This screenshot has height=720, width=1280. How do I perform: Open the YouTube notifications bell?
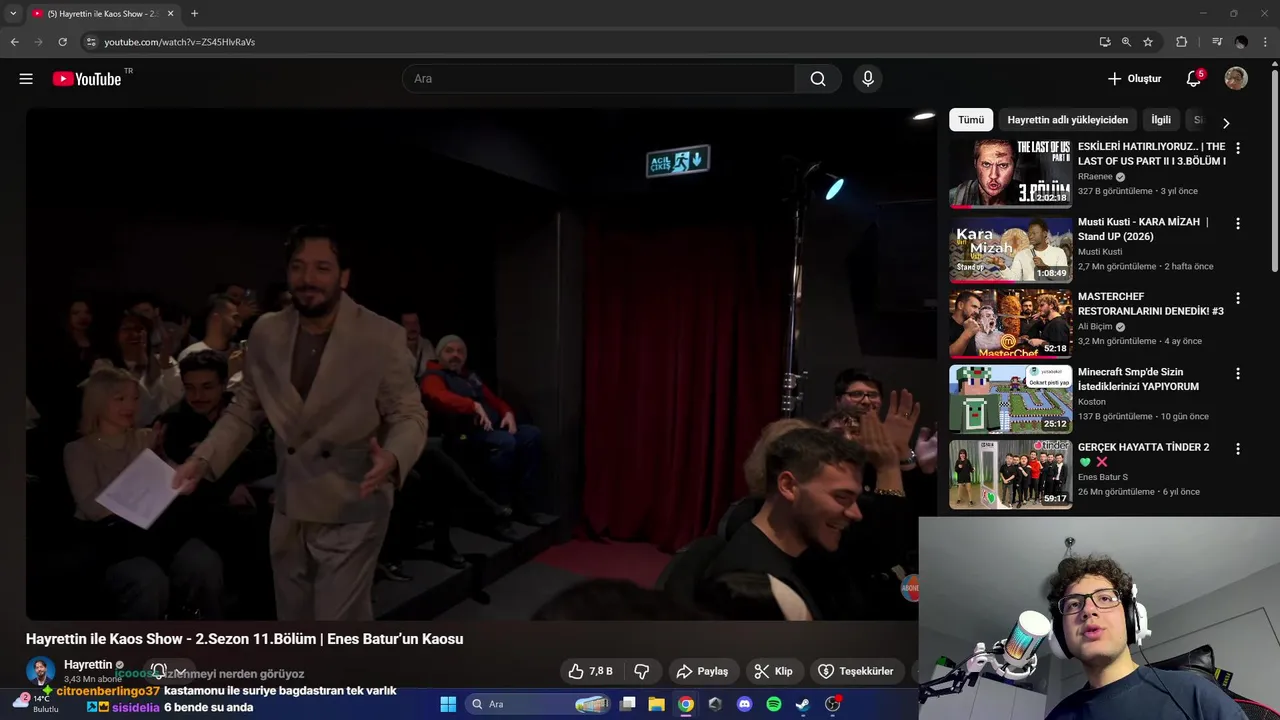coord(1194,79)
